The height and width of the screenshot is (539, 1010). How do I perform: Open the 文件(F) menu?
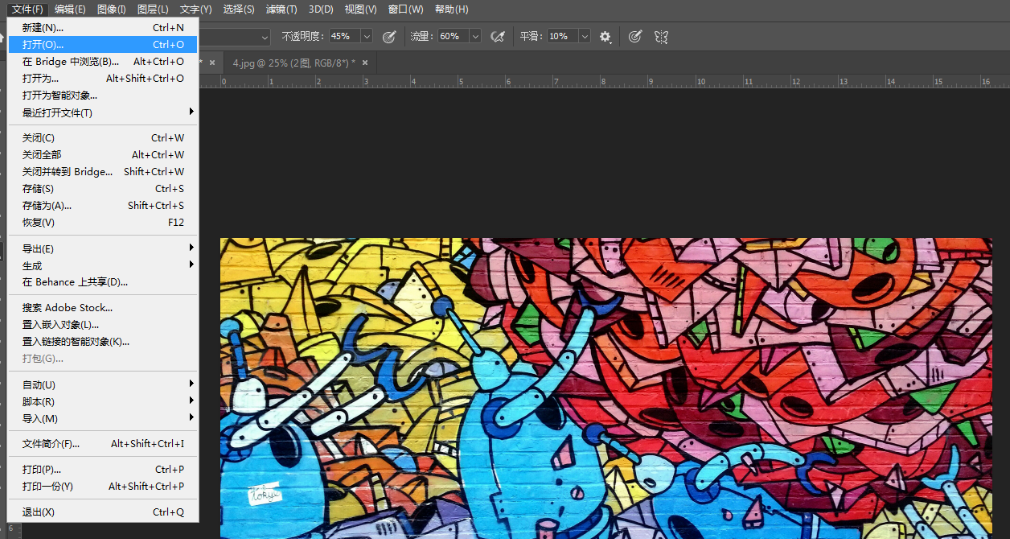coord(28,9)
